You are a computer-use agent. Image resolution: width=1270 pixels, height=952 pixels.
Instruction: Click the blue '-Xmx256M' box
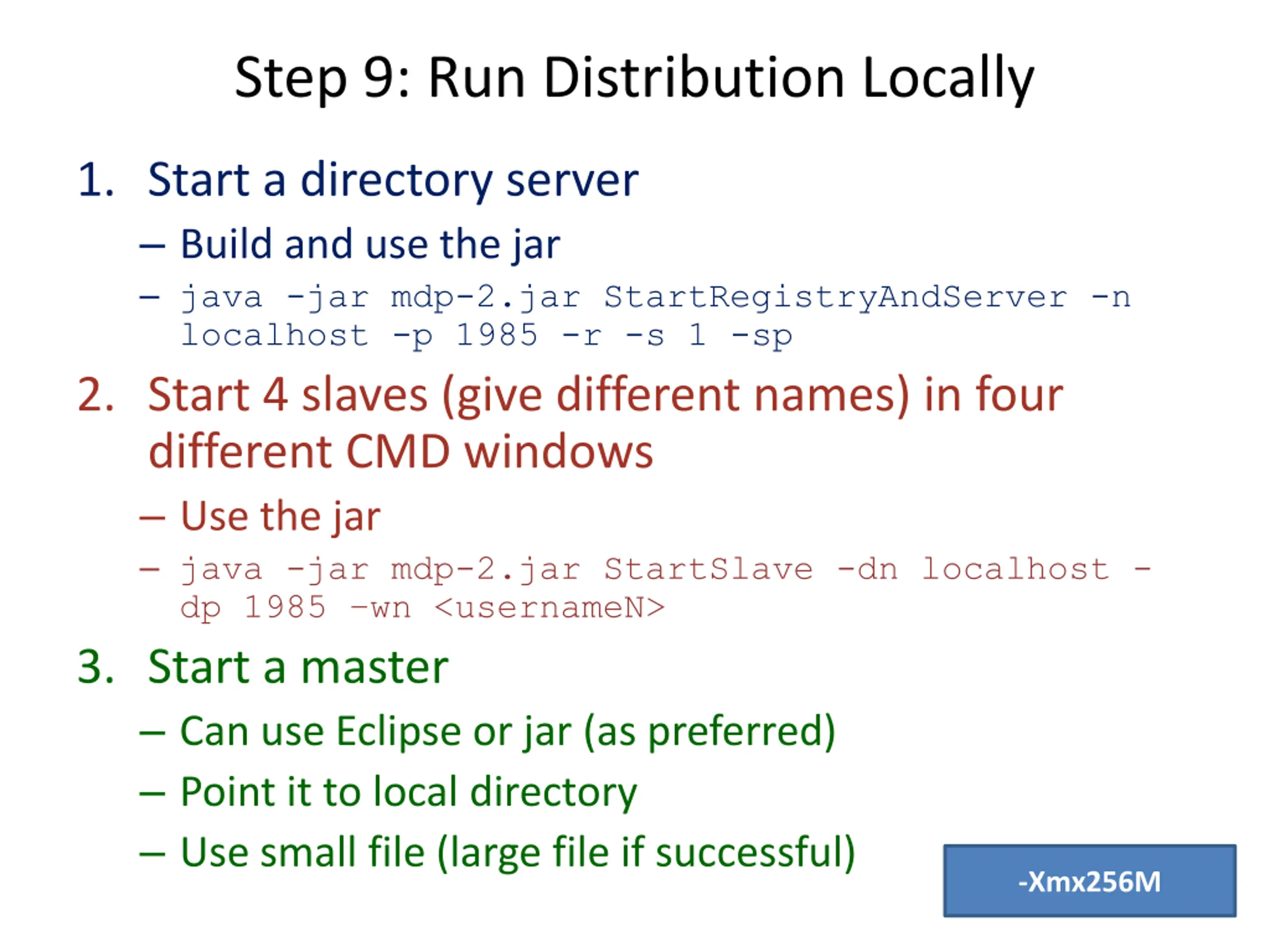(1090, 881)
